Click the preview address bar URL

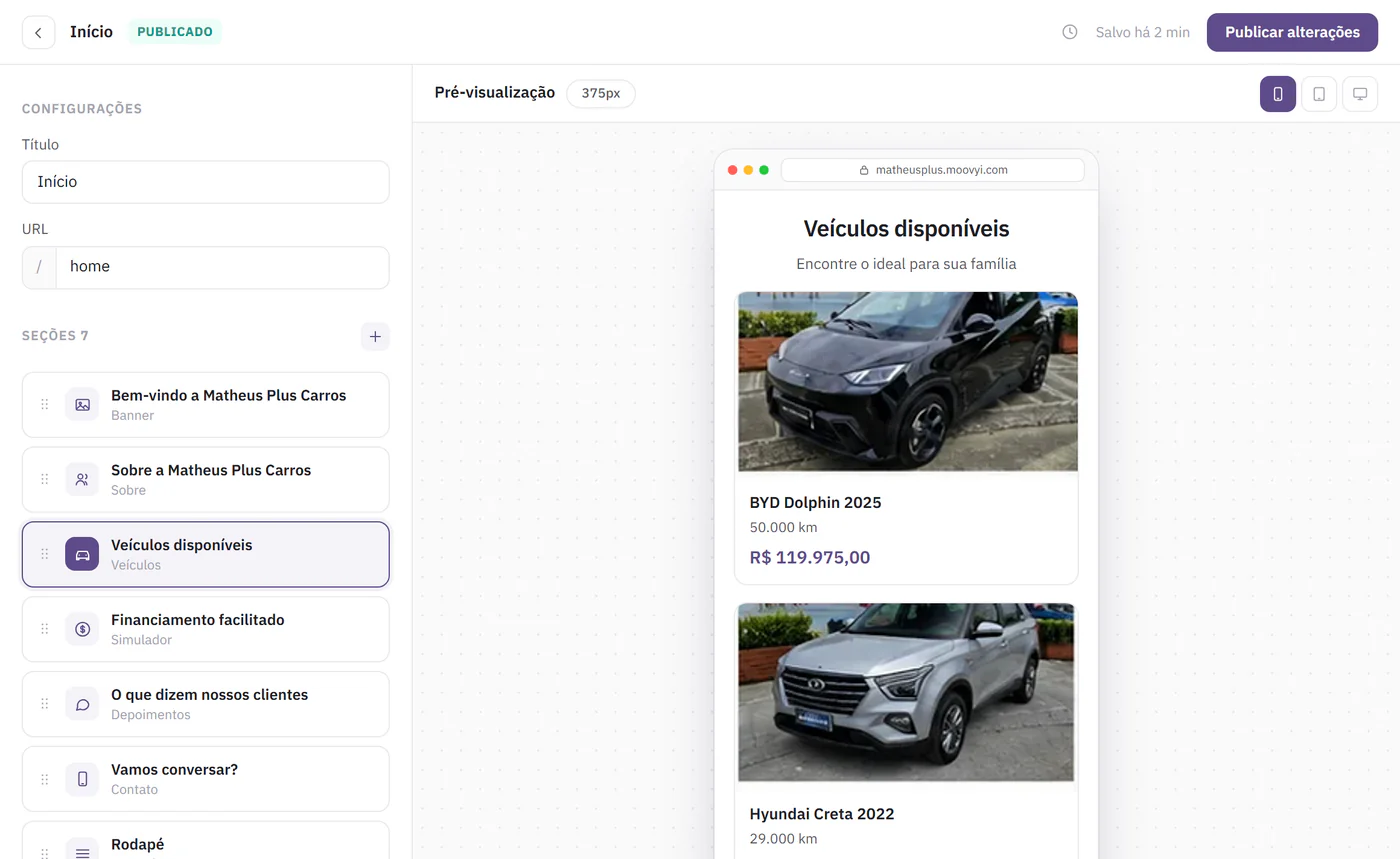[x=932, y=170]
